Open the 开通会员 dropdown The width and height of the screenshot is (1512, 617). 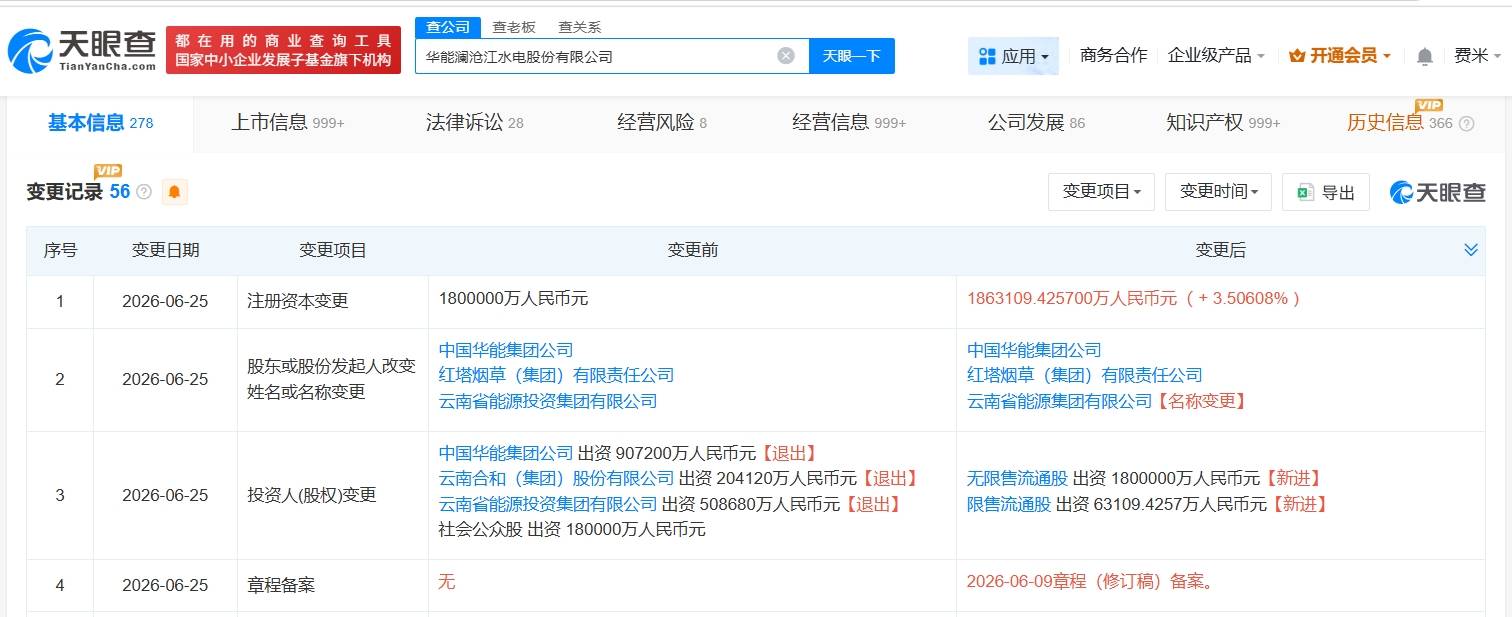coord(1340,56)
